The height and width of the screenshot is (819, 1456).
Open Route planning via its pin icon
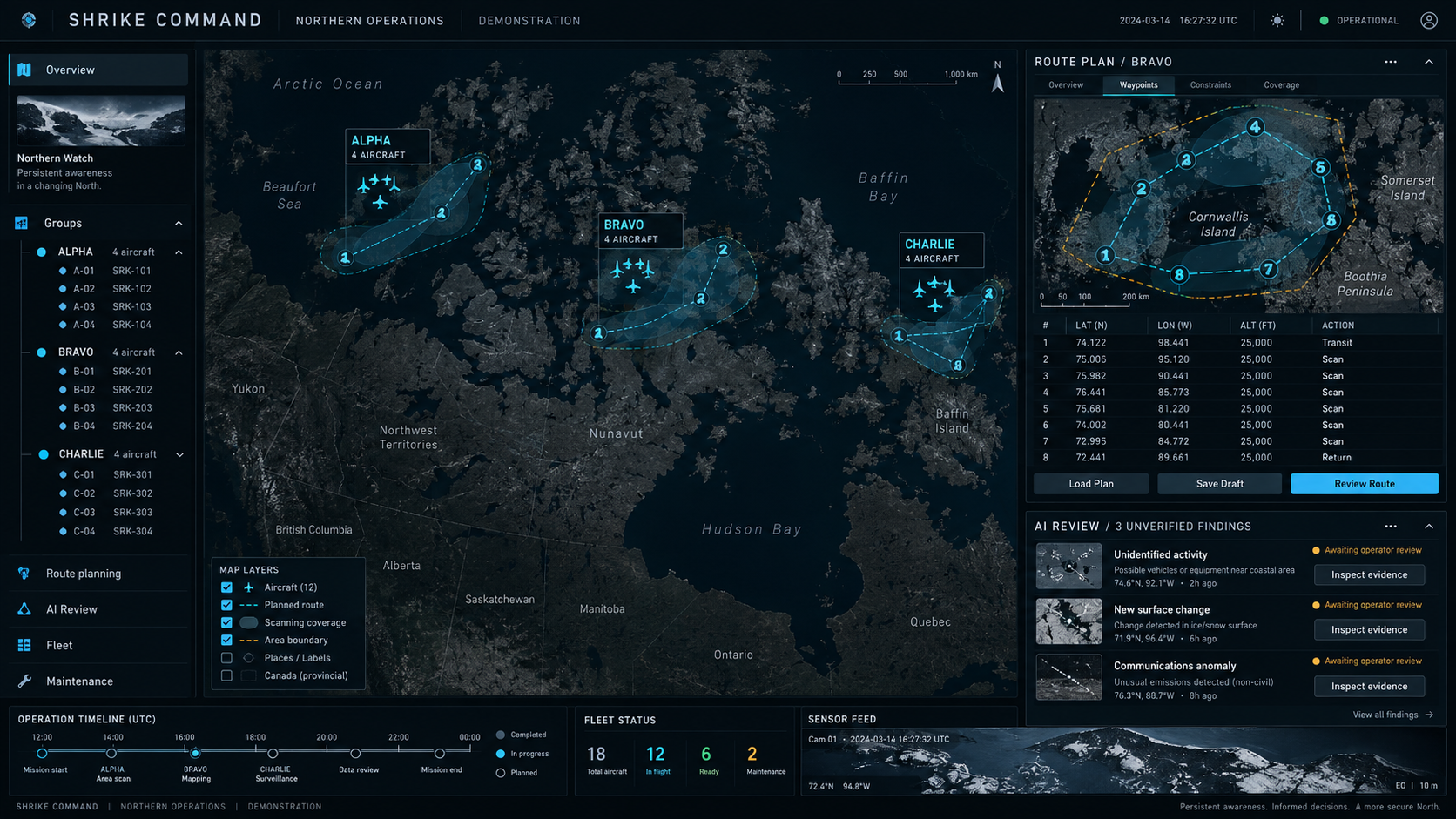(x=24, y=574)
